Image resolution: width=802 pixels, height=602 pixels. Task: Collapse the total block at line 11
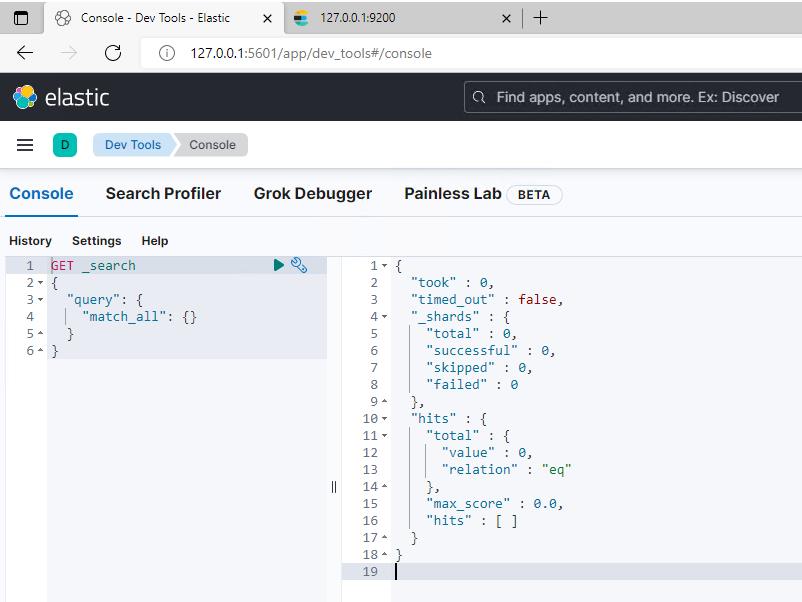pos(384,435)
